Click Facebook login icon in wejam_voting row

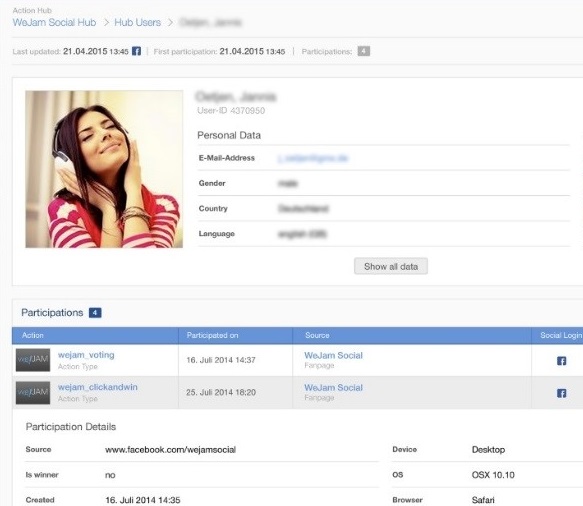561,361
